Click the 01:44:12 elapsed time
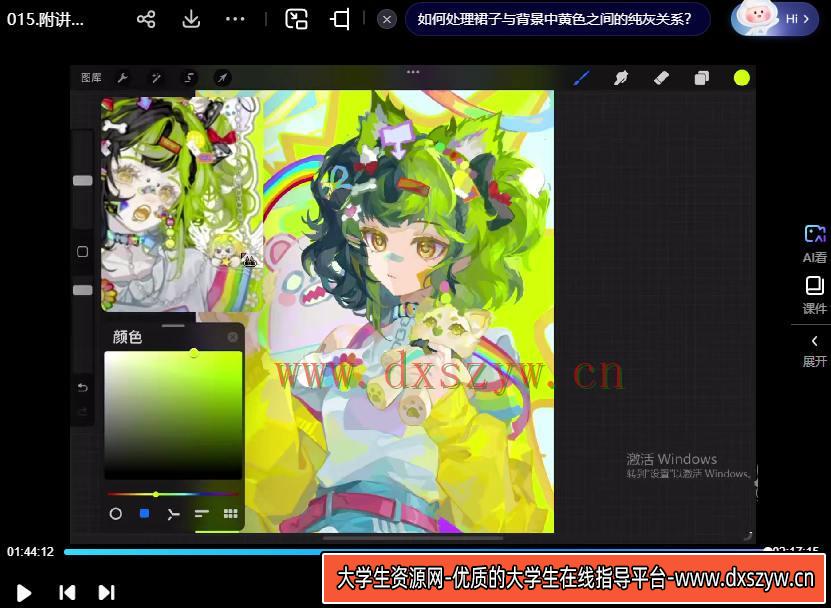 pyautogui.click(x=30, y=552)
